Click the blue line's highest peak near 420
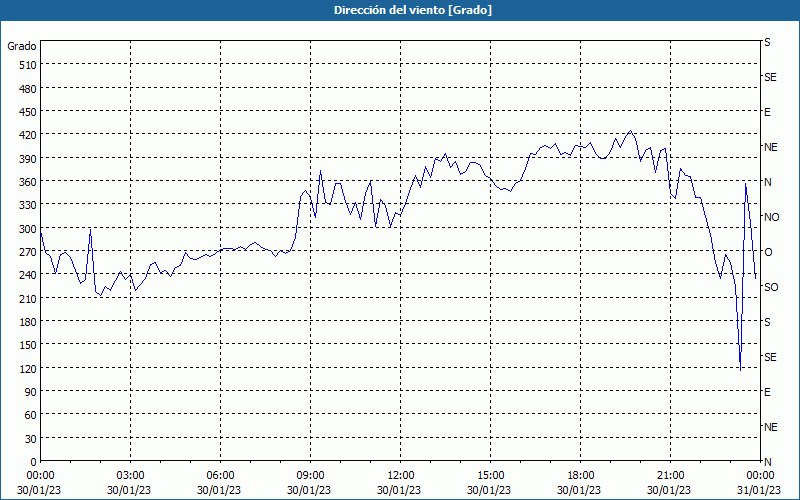This screenshot has width=800, height=500. tap(631, 131)
